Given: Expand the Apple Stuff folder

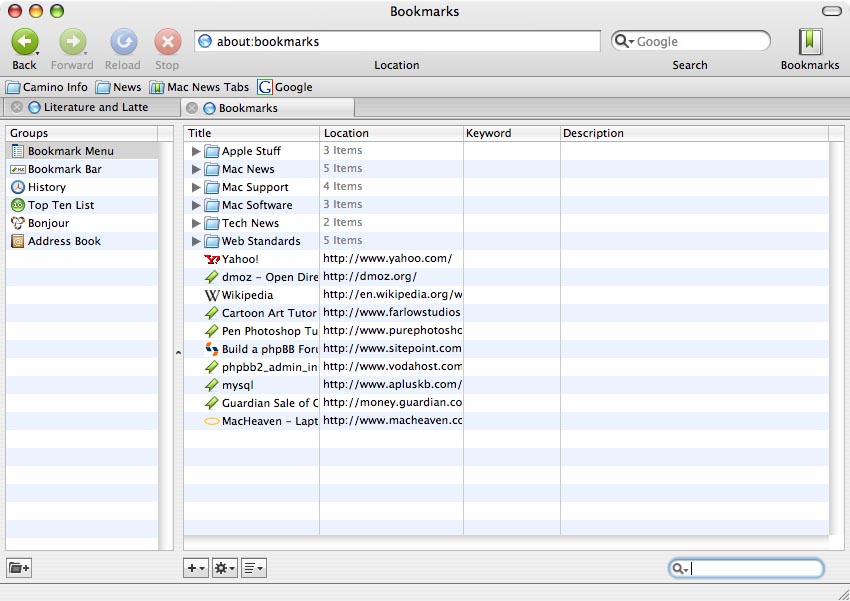Looking at the screenshot, I should [x=196, y=151].
